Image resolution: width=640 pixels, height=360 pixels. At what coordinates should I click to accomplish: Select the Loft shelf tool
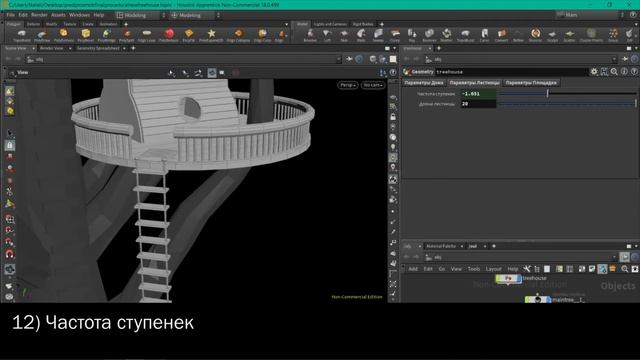[x=327, y=35]
